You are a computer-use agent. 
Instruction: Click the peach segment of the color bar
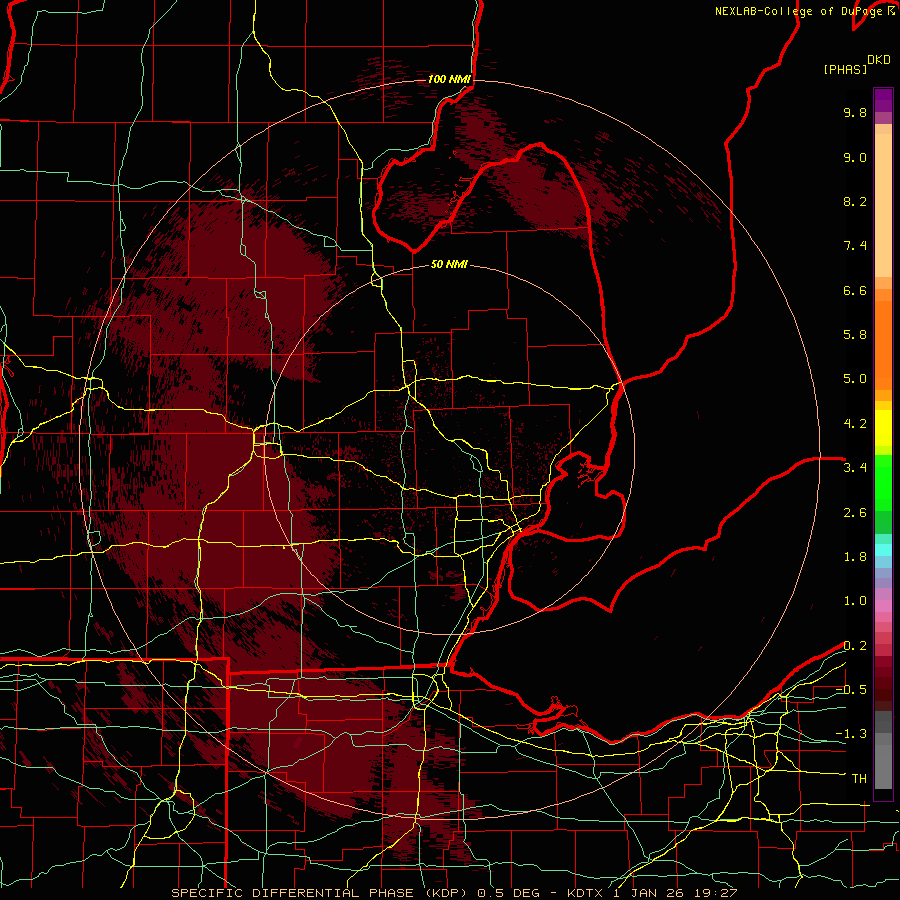tap(883, 205)
